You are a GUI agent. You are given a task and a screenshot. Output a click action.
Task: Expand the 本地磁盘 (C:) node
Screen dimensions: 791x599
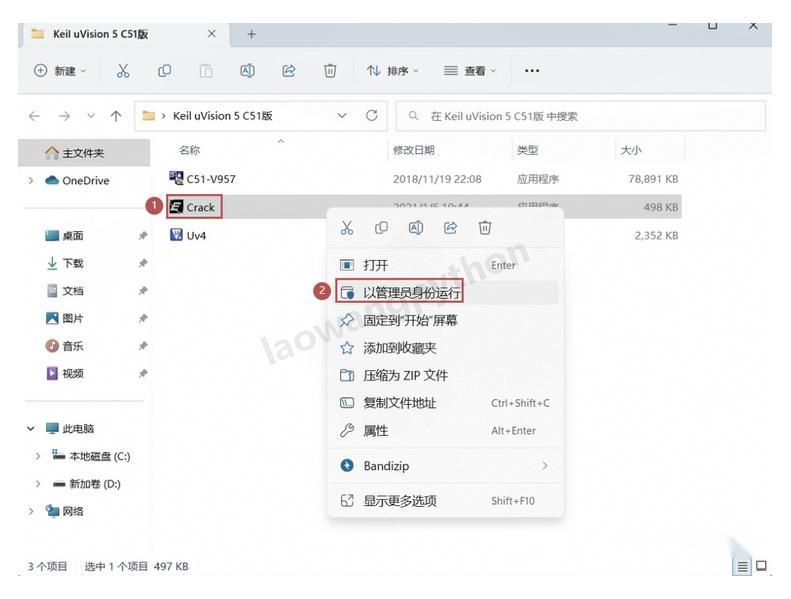pyautogui.click(x=38, y=456)
